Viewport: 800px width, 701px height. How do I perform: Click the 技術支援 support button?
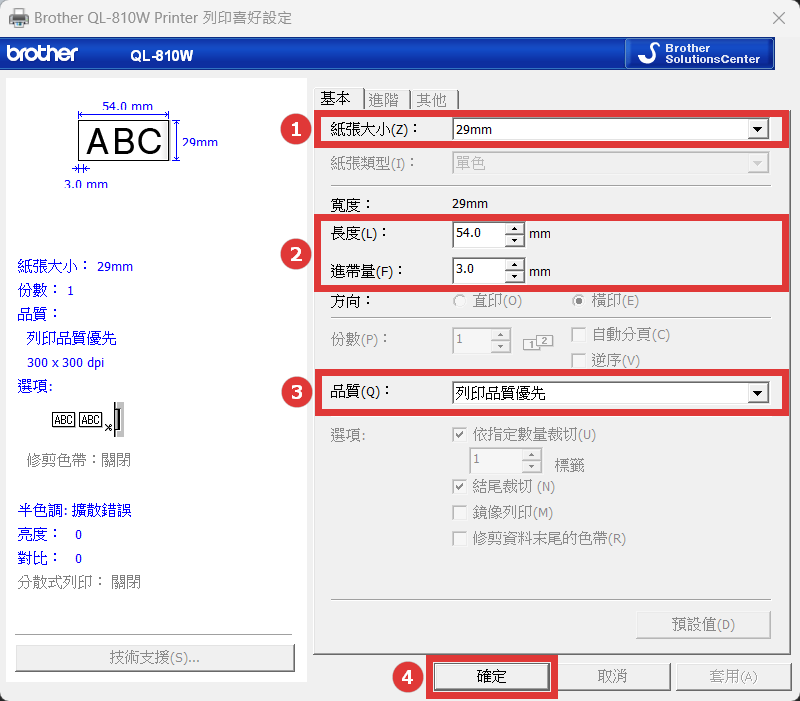tap(155, 658)
